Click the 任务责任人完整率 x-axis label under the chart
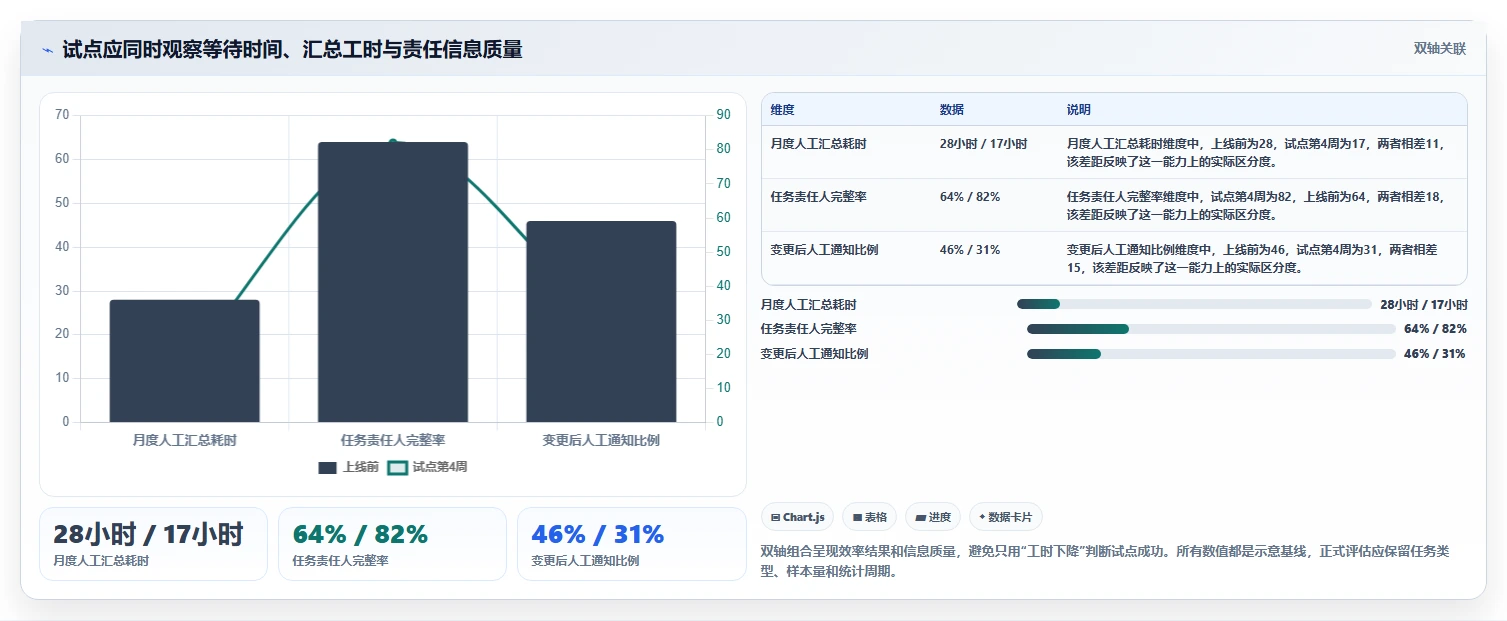 point(393,440)
